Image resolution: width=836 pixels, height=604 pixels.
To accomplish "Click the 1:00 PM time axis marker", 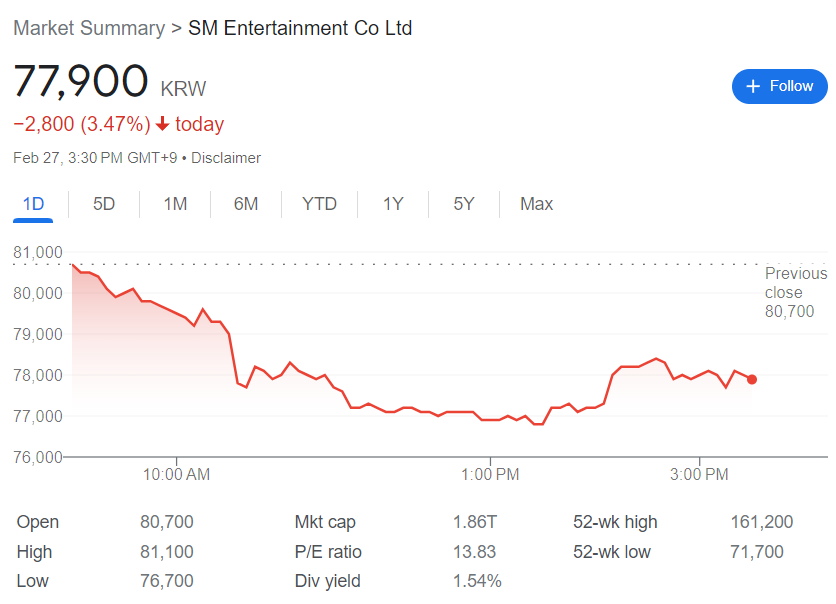I will click(491, 474).
